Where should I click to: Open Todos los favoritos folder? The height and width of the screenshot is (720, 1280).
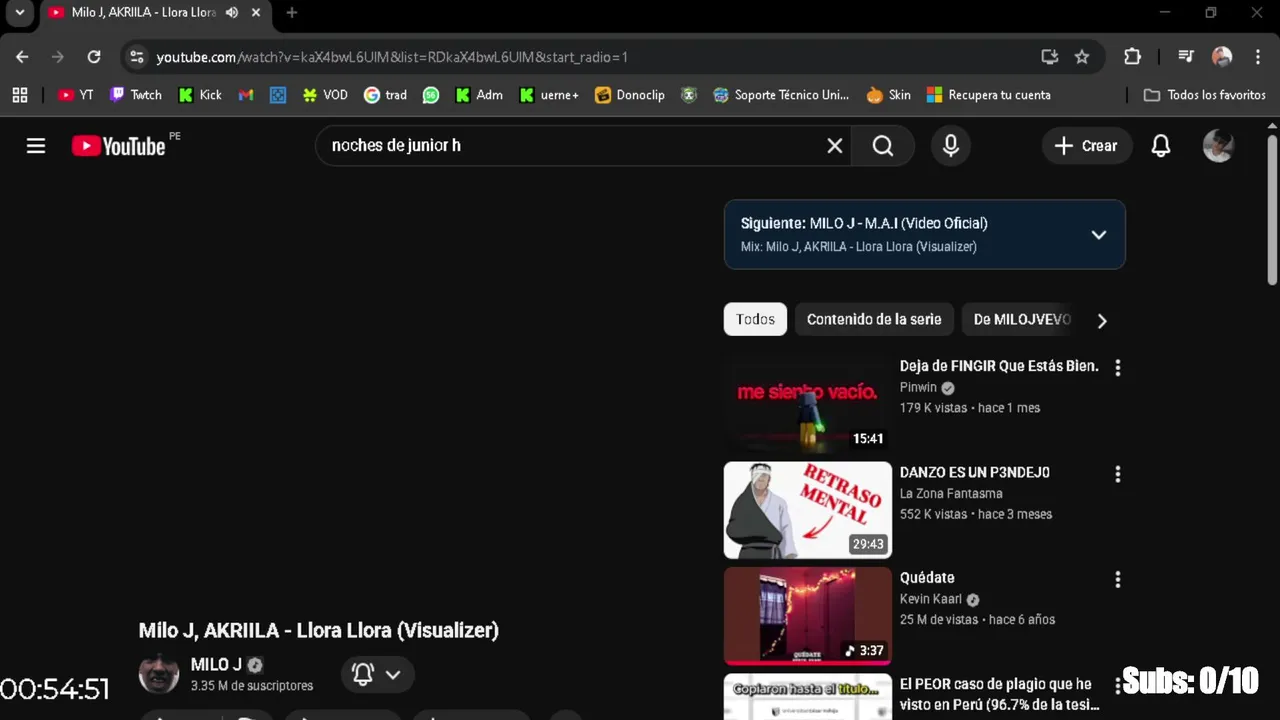(x=1205, y=95)
